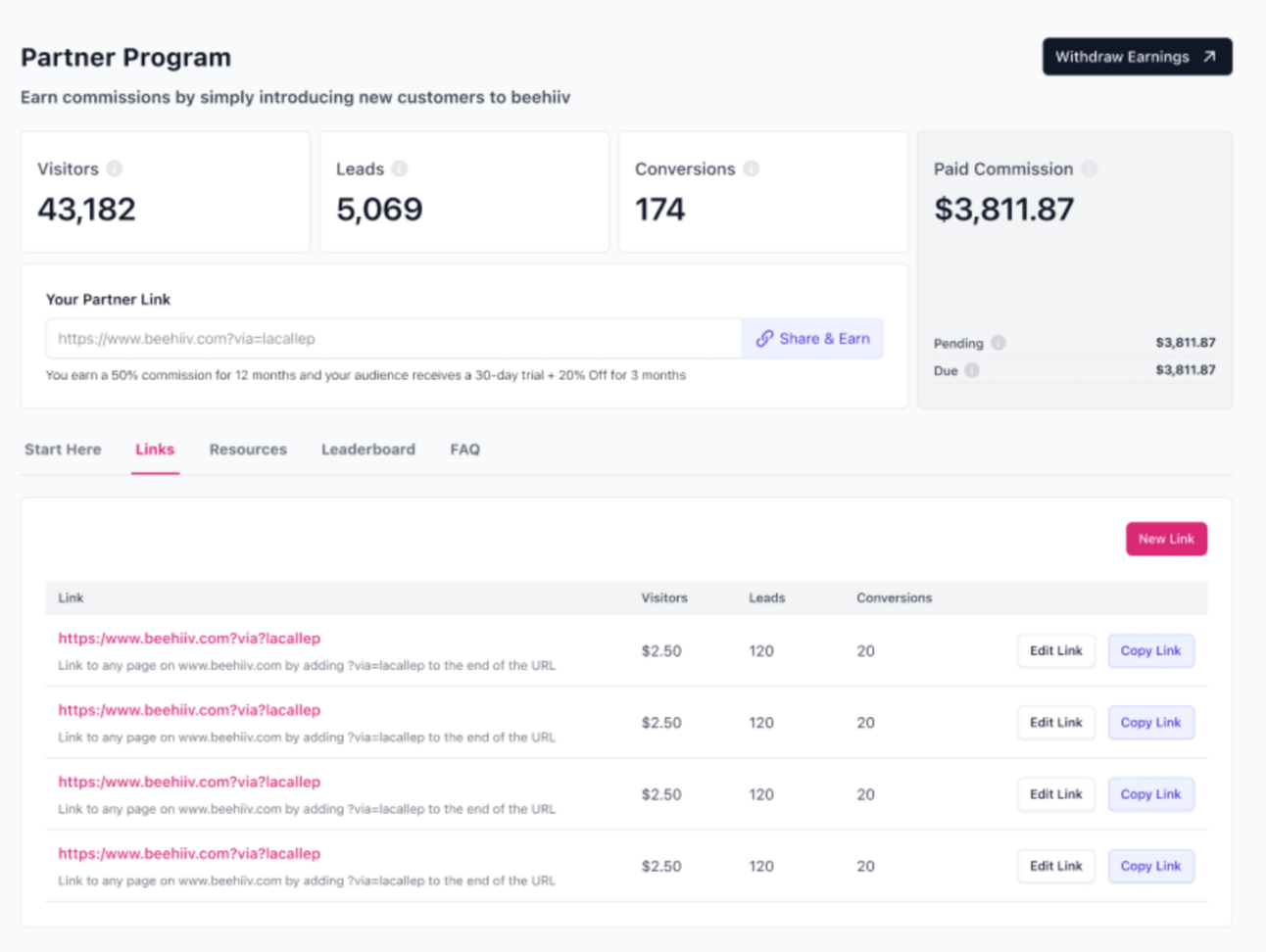This screenshot has height=952, width=1266.
Task: Click the info icon next to Leads
Action: point(400,168)
